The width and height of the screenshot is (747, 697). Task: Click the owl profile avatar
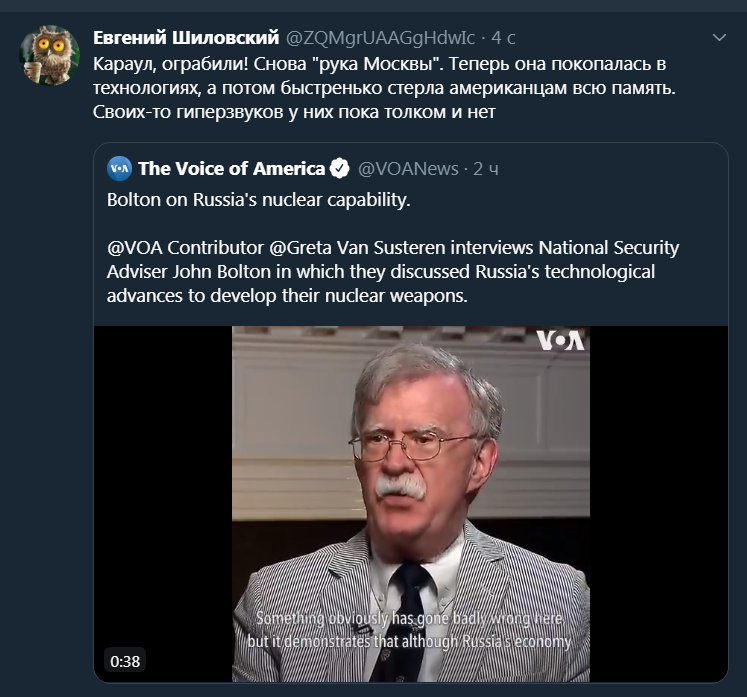[x=50, y=56]
